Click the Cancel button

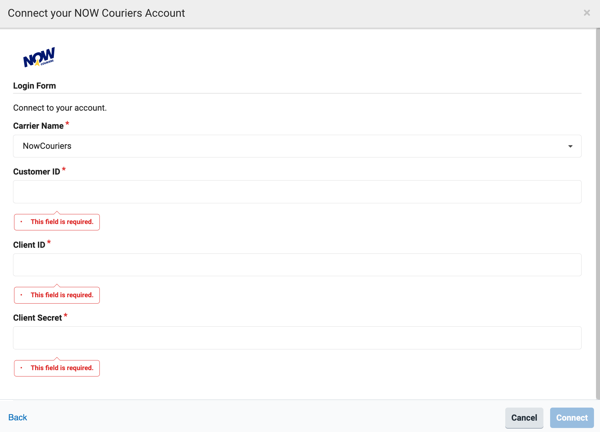point(524,418)
